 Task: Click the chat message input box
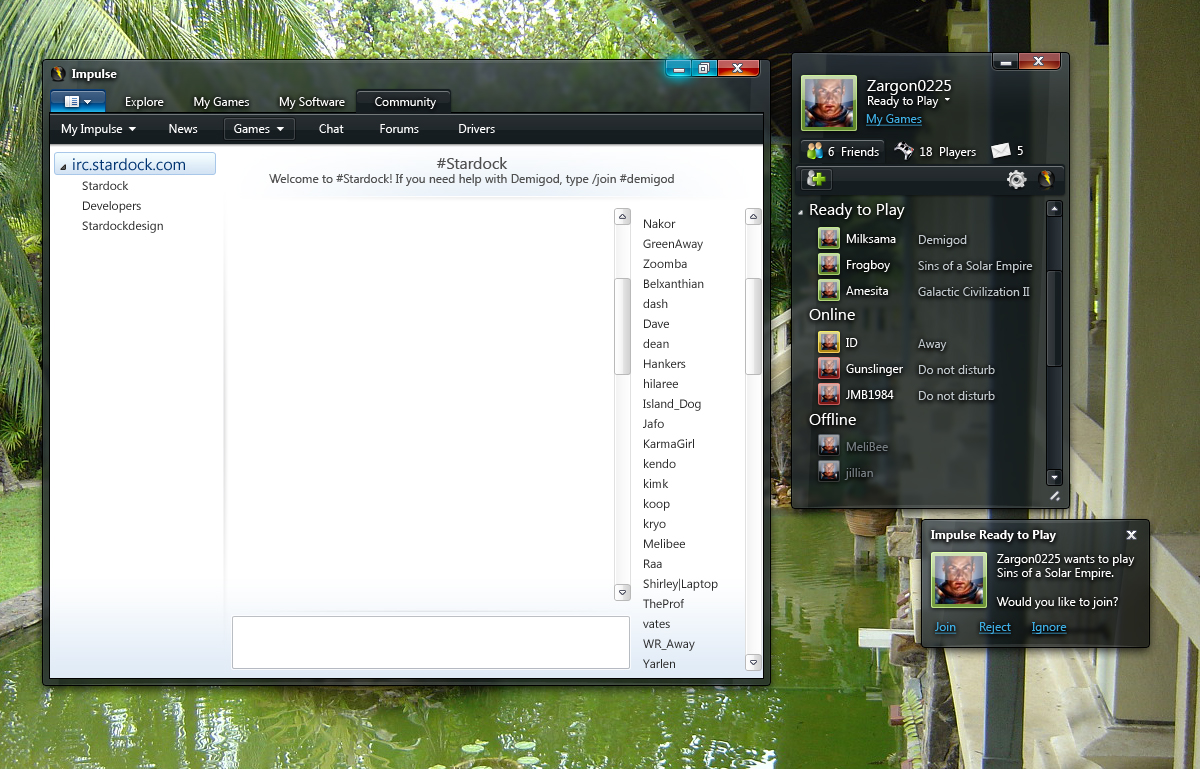[430, 642]
